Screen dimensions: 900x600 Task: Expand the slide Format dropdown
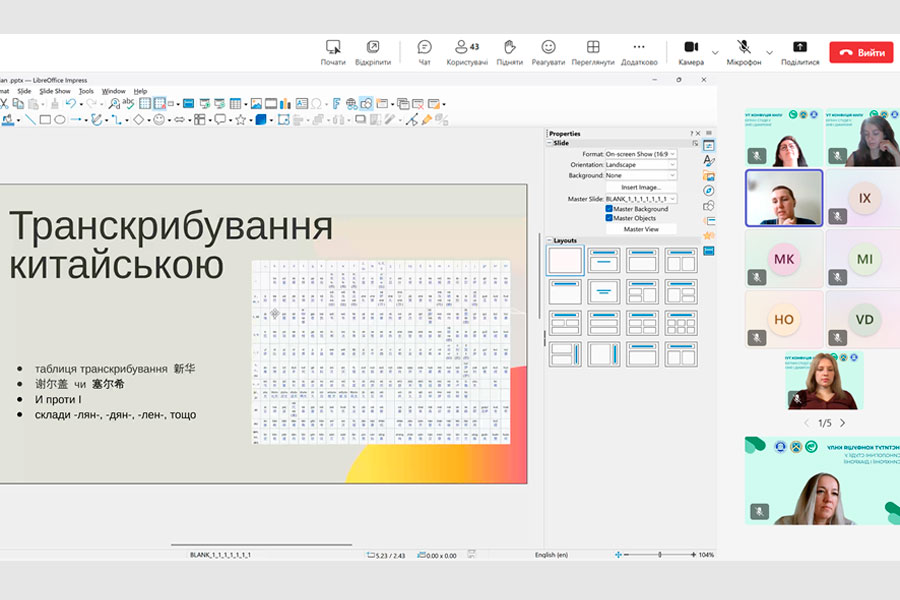tap(640, 154)
